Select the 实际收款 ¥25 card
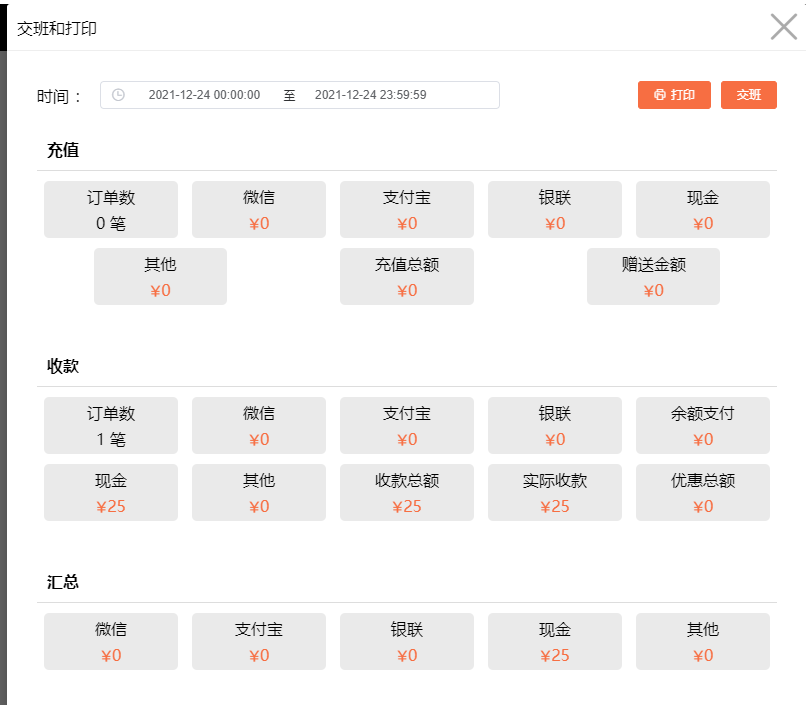This screenshot has width=806, height=705. [555, 492]
